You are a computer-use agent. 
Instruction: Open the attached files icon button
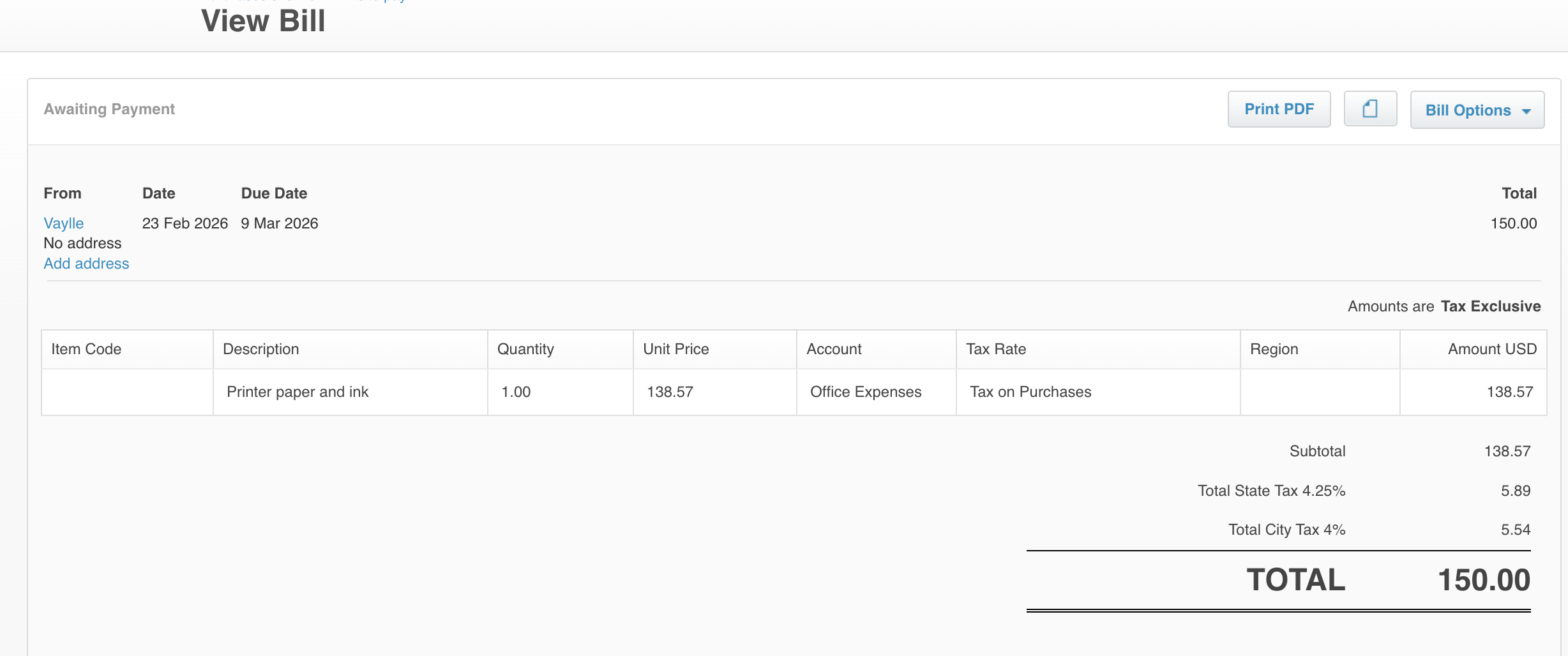tap(1370, 109)
